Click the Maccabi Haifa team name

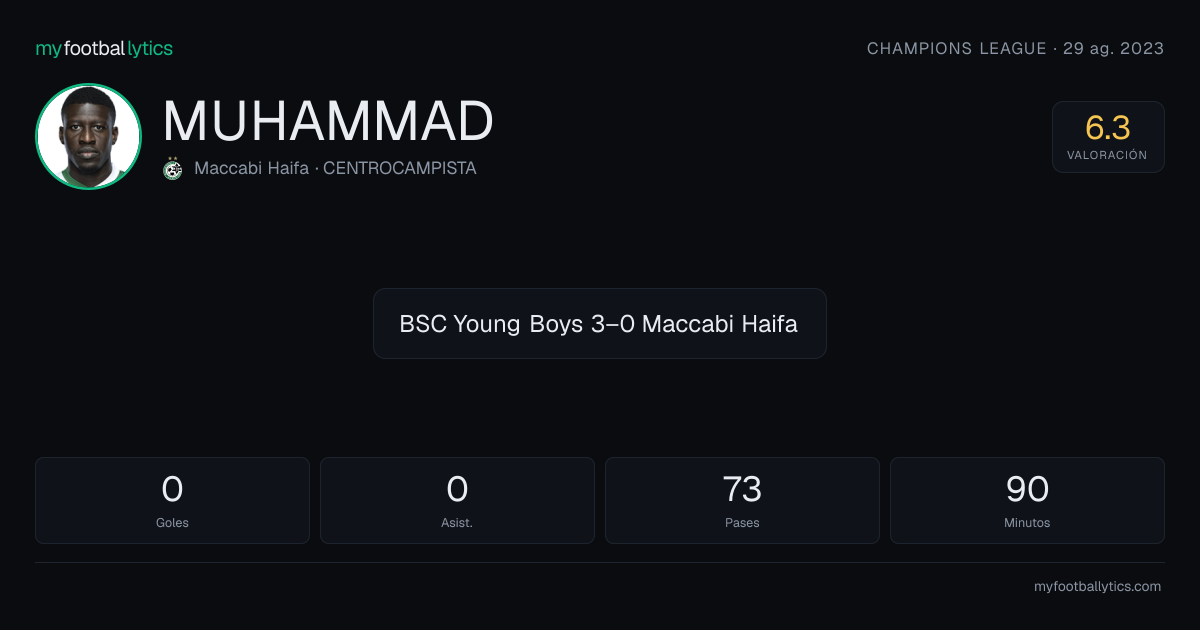(251, 168)
